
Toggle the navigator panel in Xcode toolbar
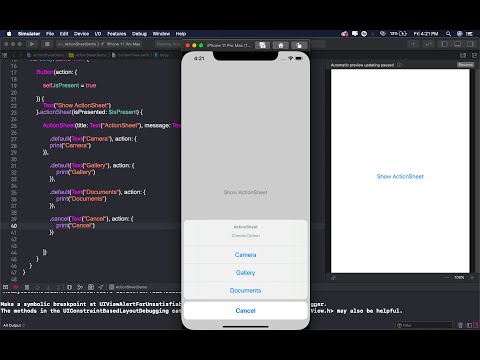(x=444, y=44)
